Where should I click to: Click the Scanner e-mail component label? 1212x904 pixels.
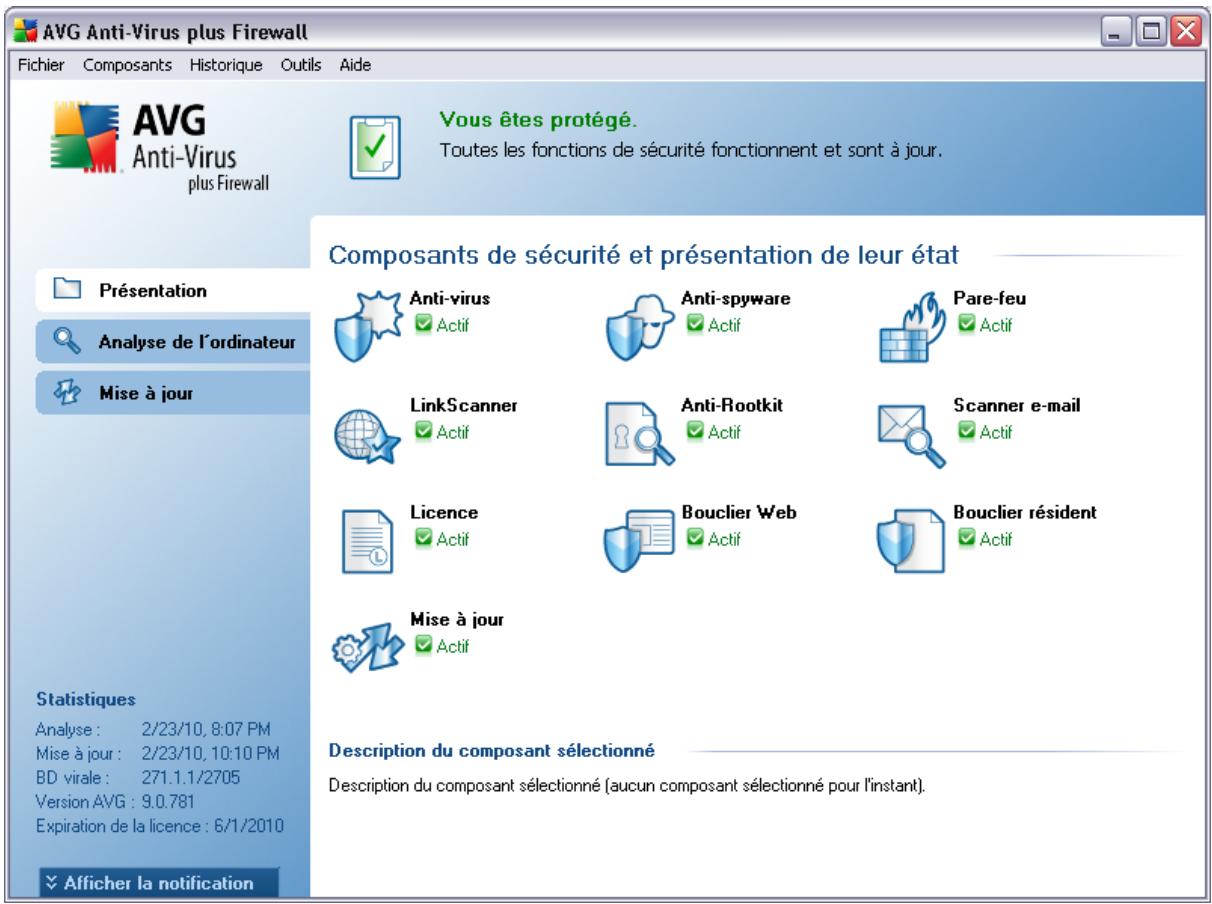coord(1018,405)
